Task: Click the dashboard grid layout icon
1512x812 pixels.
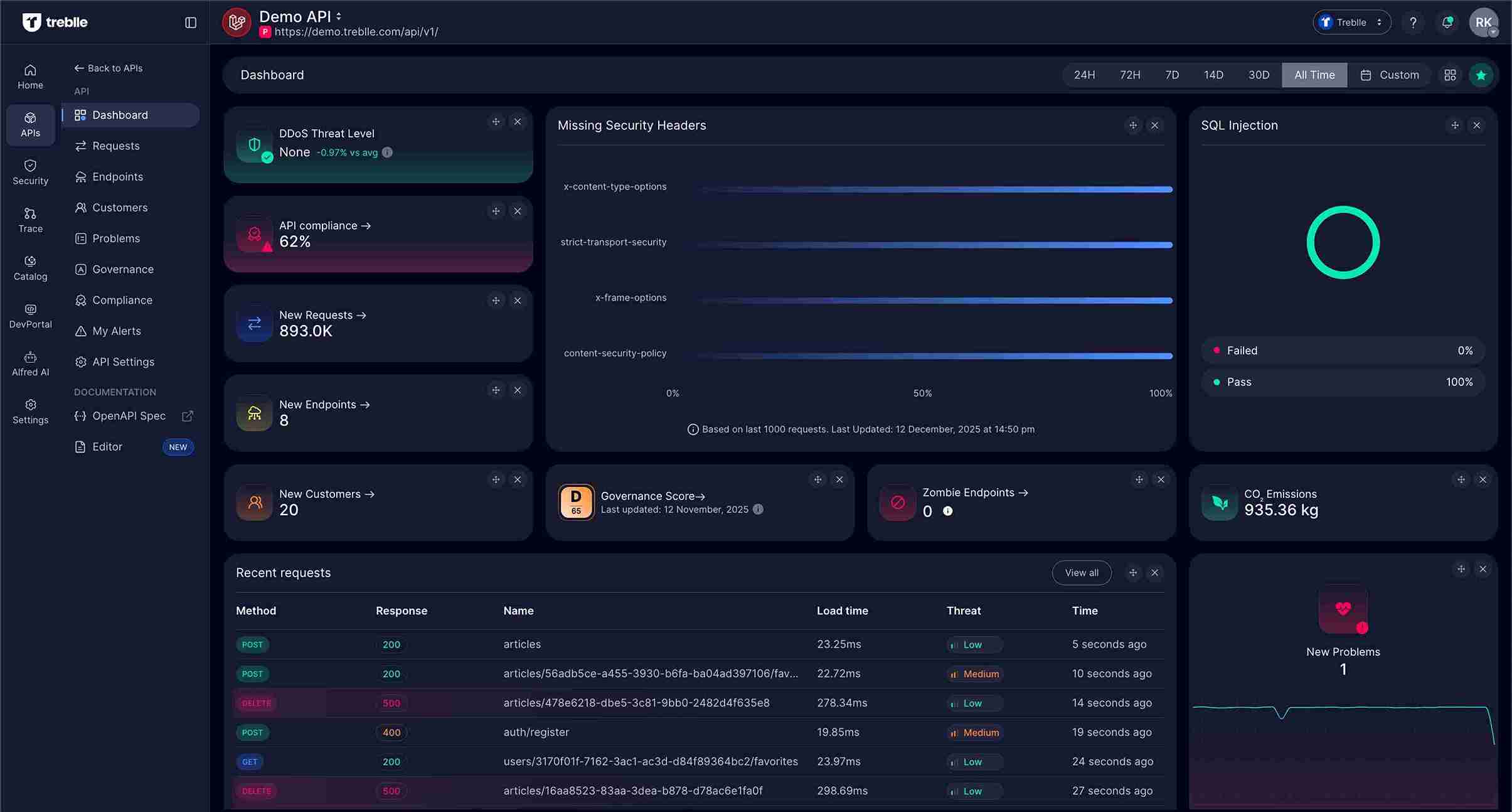Action: [1450, 75]
